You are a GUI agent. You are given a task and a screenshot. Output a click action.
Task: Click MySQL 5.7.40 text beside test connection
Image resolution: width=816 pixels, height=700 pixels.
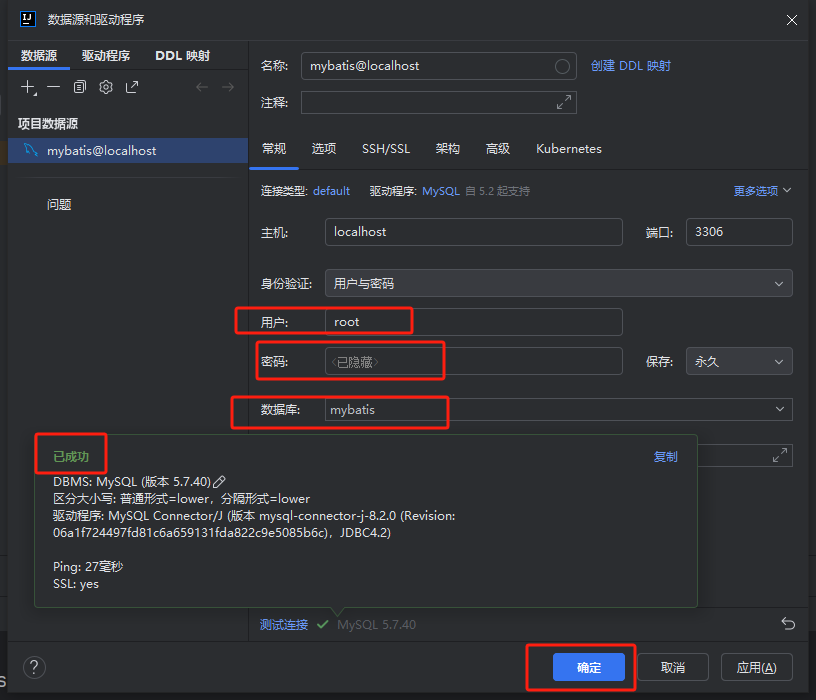click(x=376, y=624)
